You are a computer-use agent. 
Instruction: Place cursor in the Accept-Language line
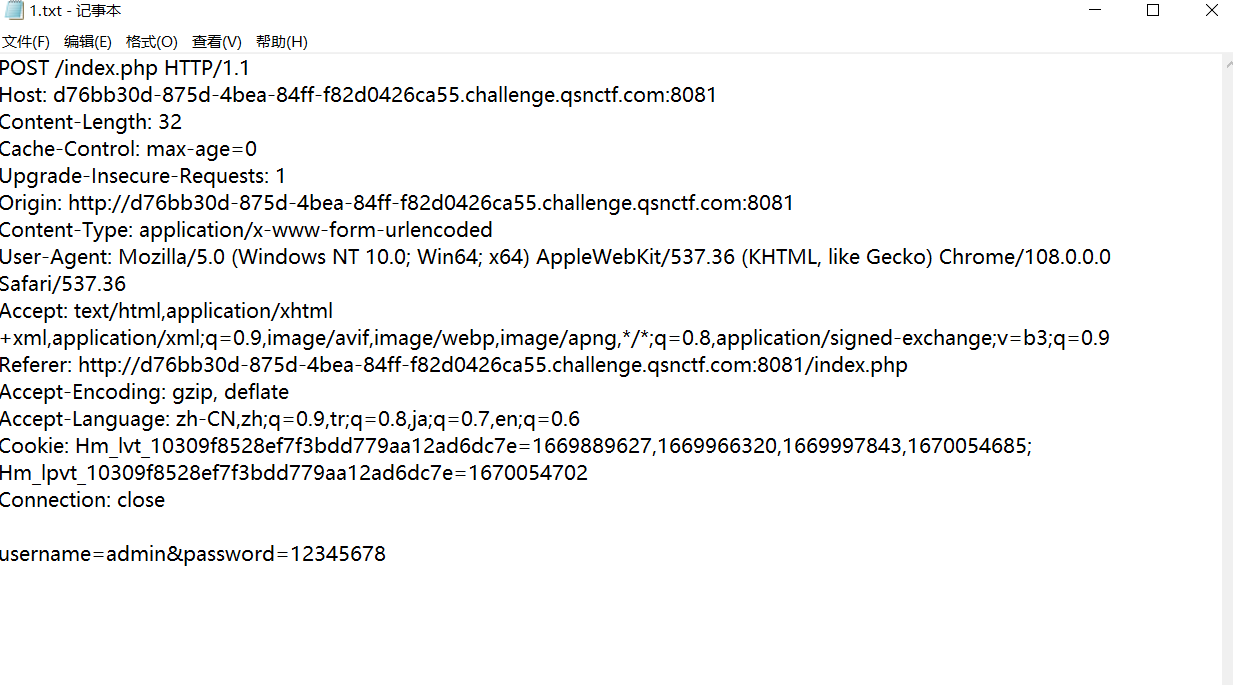290,419
